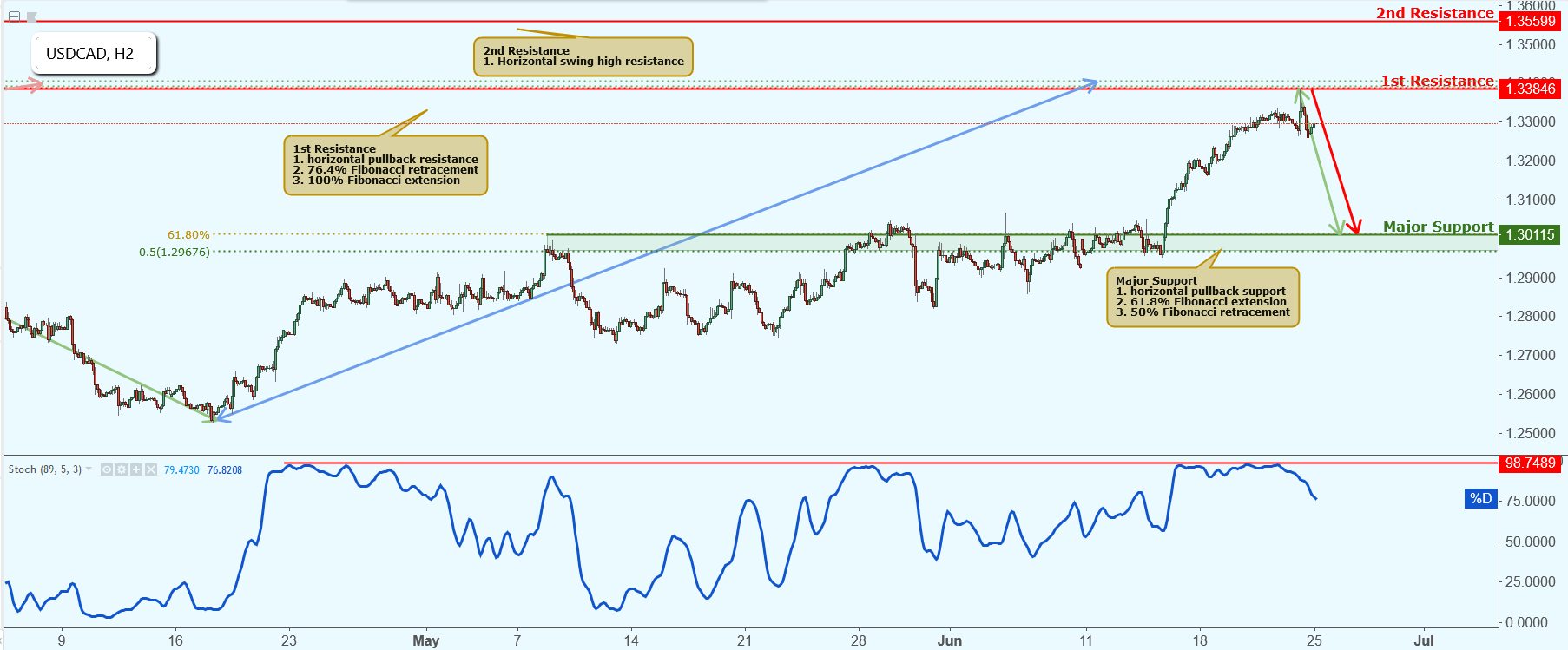
Task: Select the 1st Resistance annotation callout
Action: pos(385,165)
